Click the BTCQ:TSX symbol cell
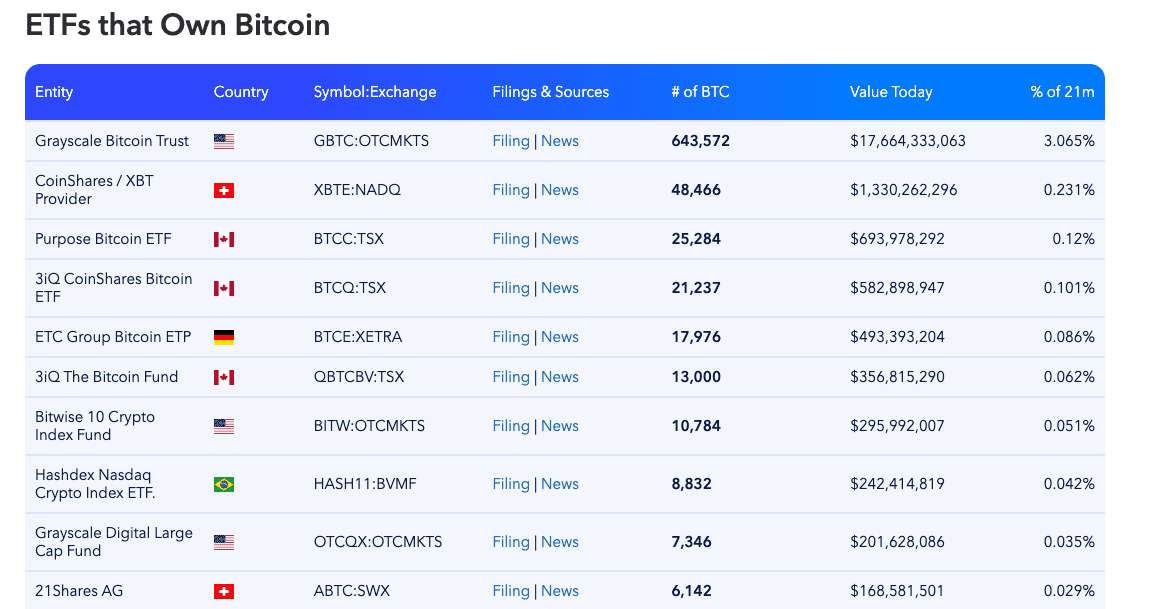The image size is (1166, 609). tap(350, 288)
